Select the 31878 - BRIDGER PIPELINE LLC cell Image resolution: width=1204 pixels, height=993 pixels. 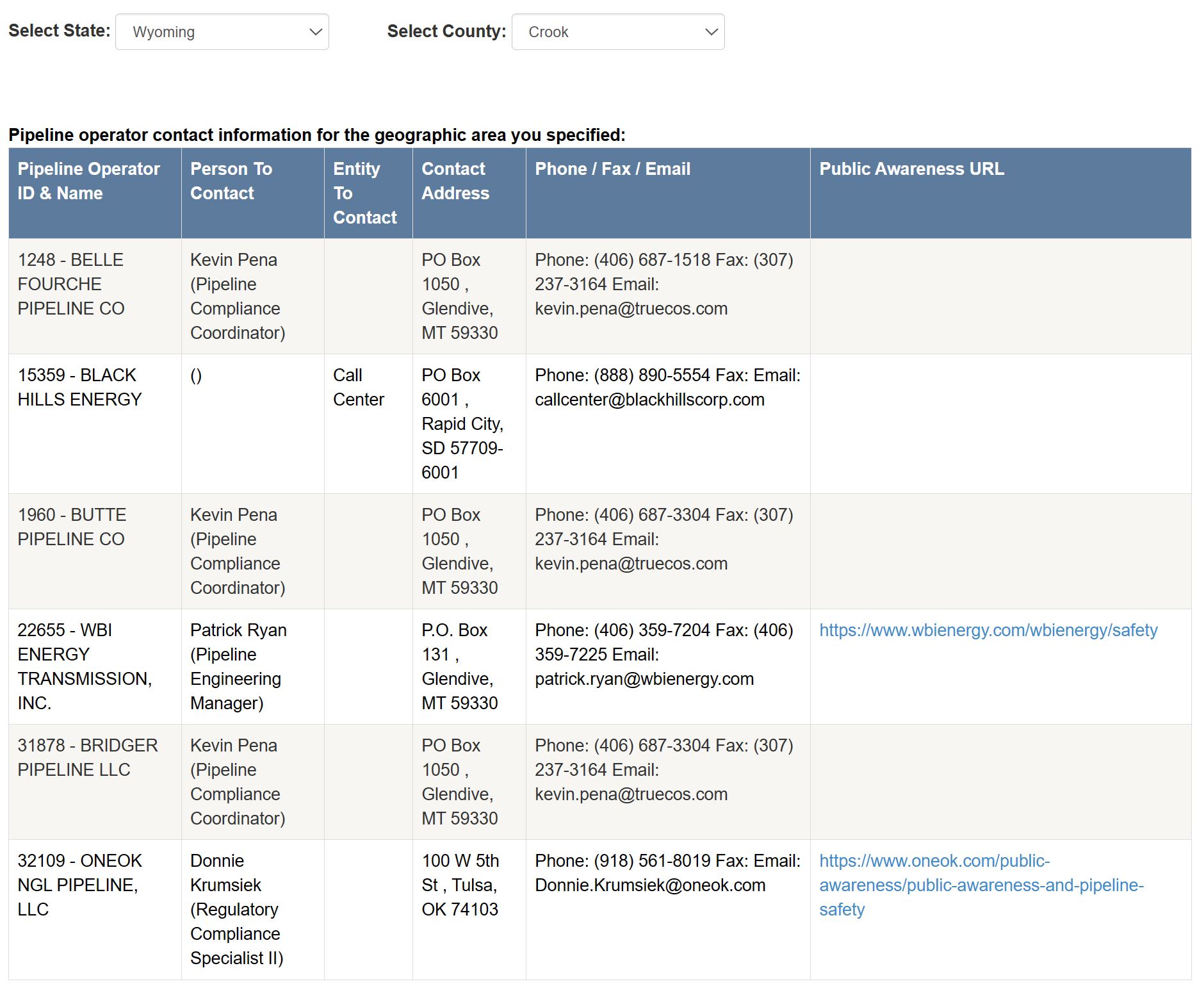(95, 782)
